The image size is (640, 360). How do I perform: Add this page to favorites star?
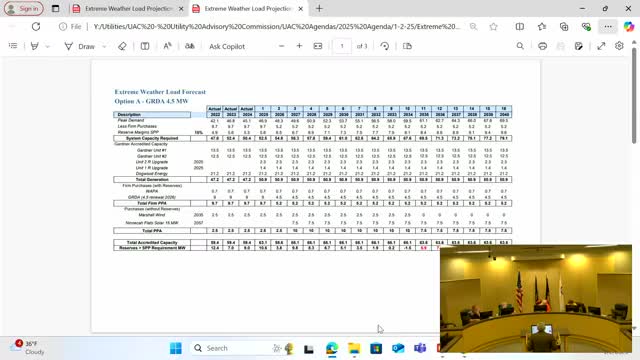pos(493,27)
